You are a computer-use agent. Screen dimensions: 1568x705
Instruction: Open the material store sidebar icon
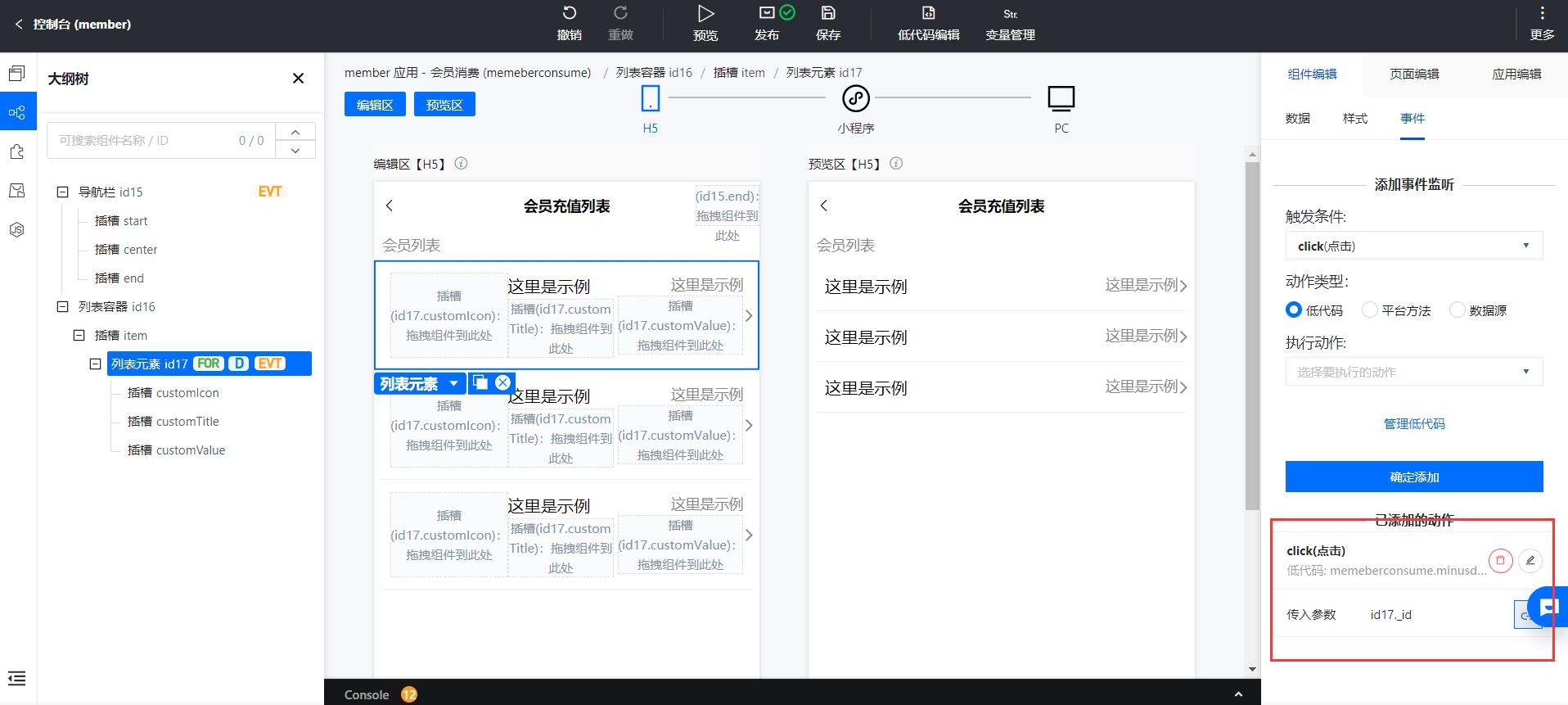point(17,191)
